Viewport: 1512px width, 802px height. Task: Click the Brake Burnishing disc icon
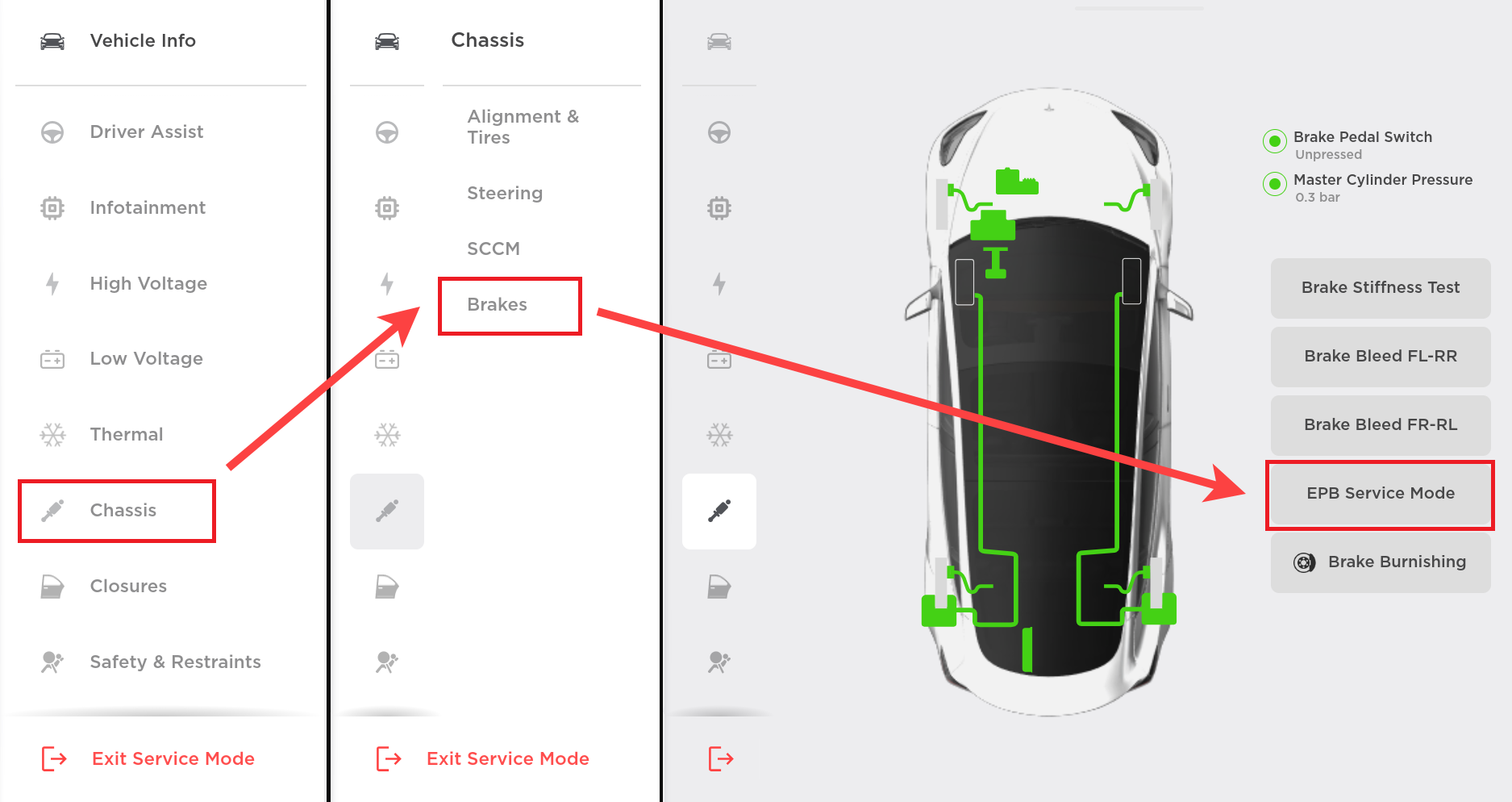click(1304, 562)
